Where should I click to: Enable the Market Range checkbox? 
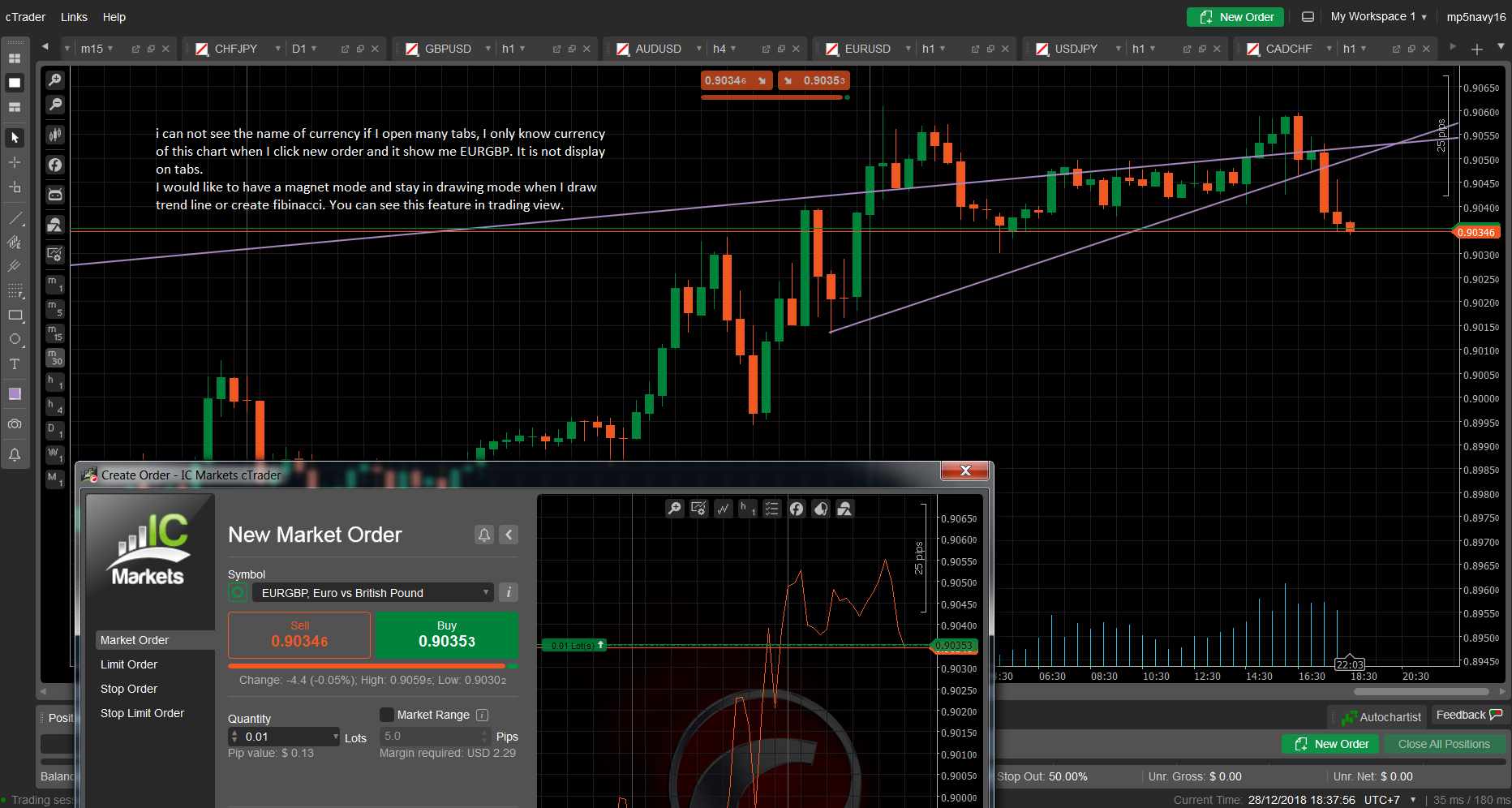pyautogui.click(x=387, y=715)
